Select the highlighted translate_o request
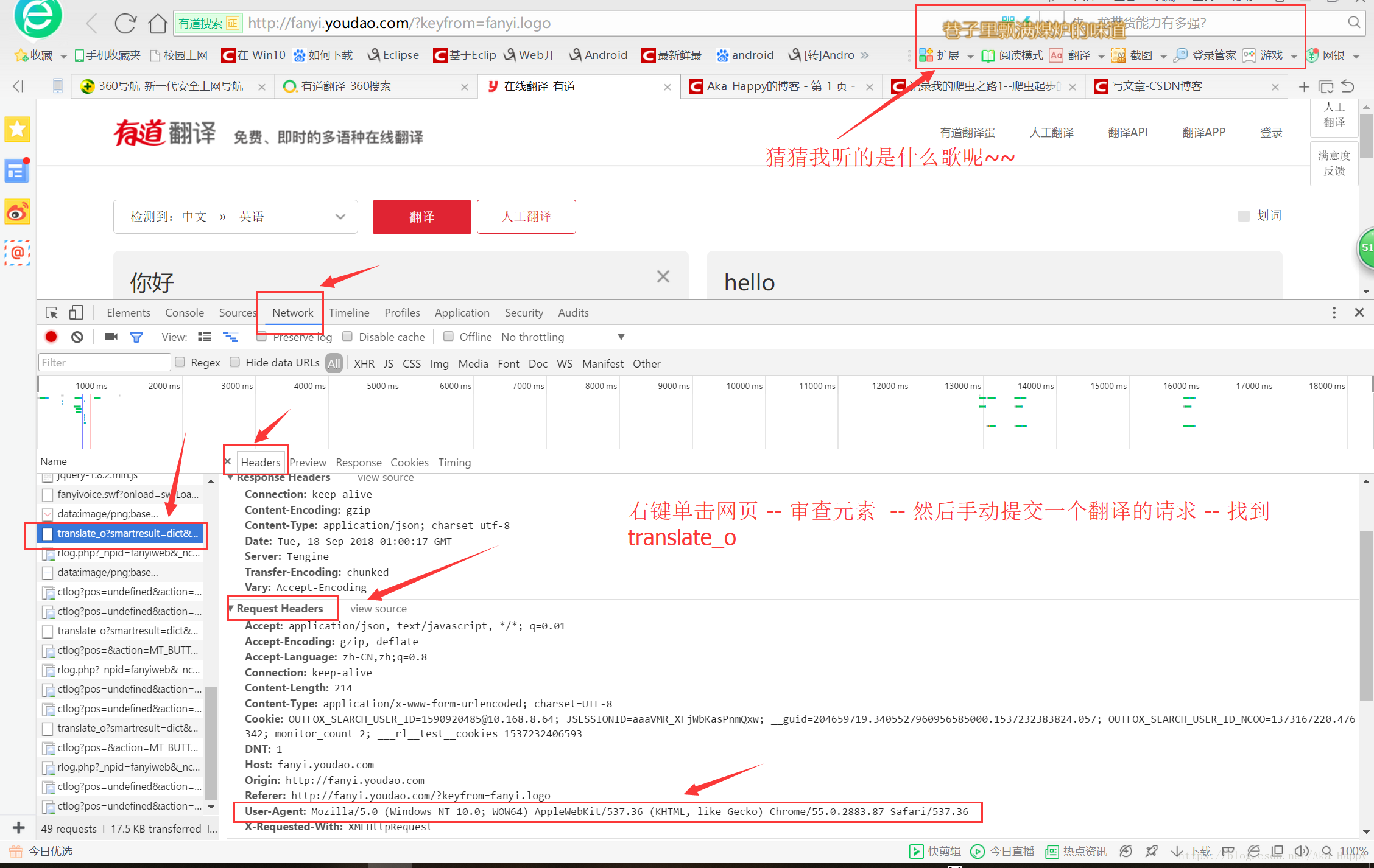Viewport: 1374px width, 868px height. [120, 533]
